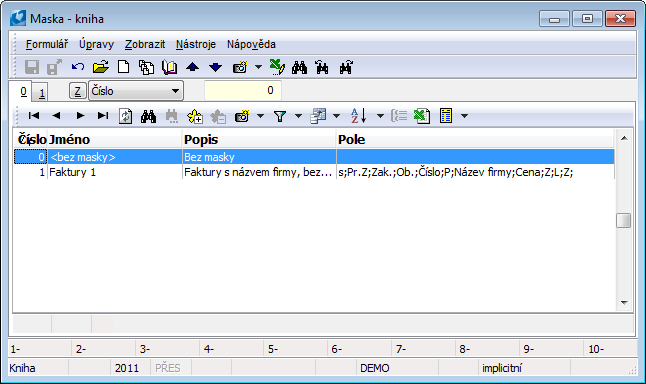The height and width of the screenshot is (384, 646).
Task: Click scrollbar down arrow
Action: coord(624,303)
